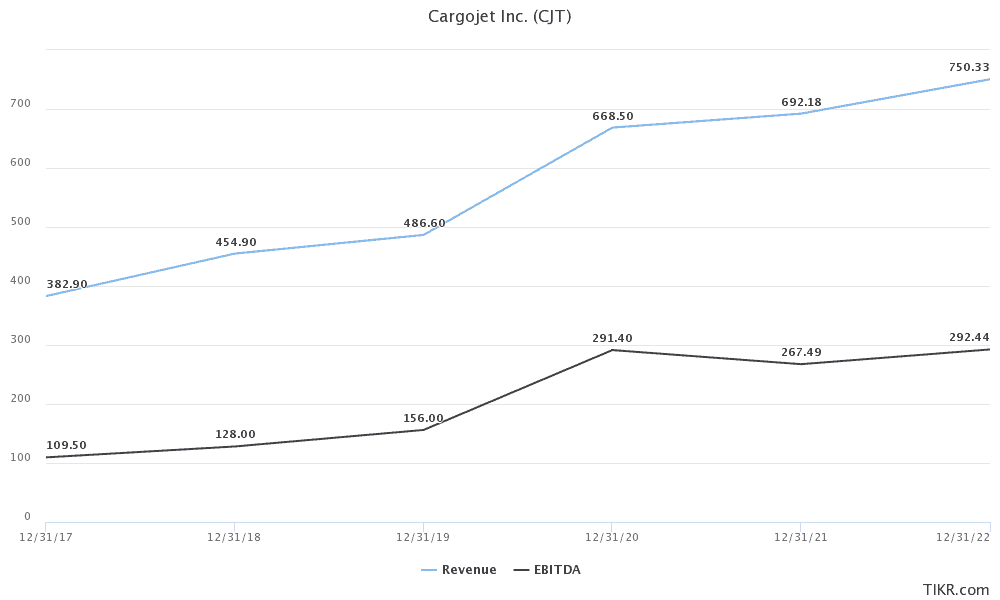Click the 292.44 EBITDA data label
This screenshot has width=1000, height=600.
pos(969,338)
